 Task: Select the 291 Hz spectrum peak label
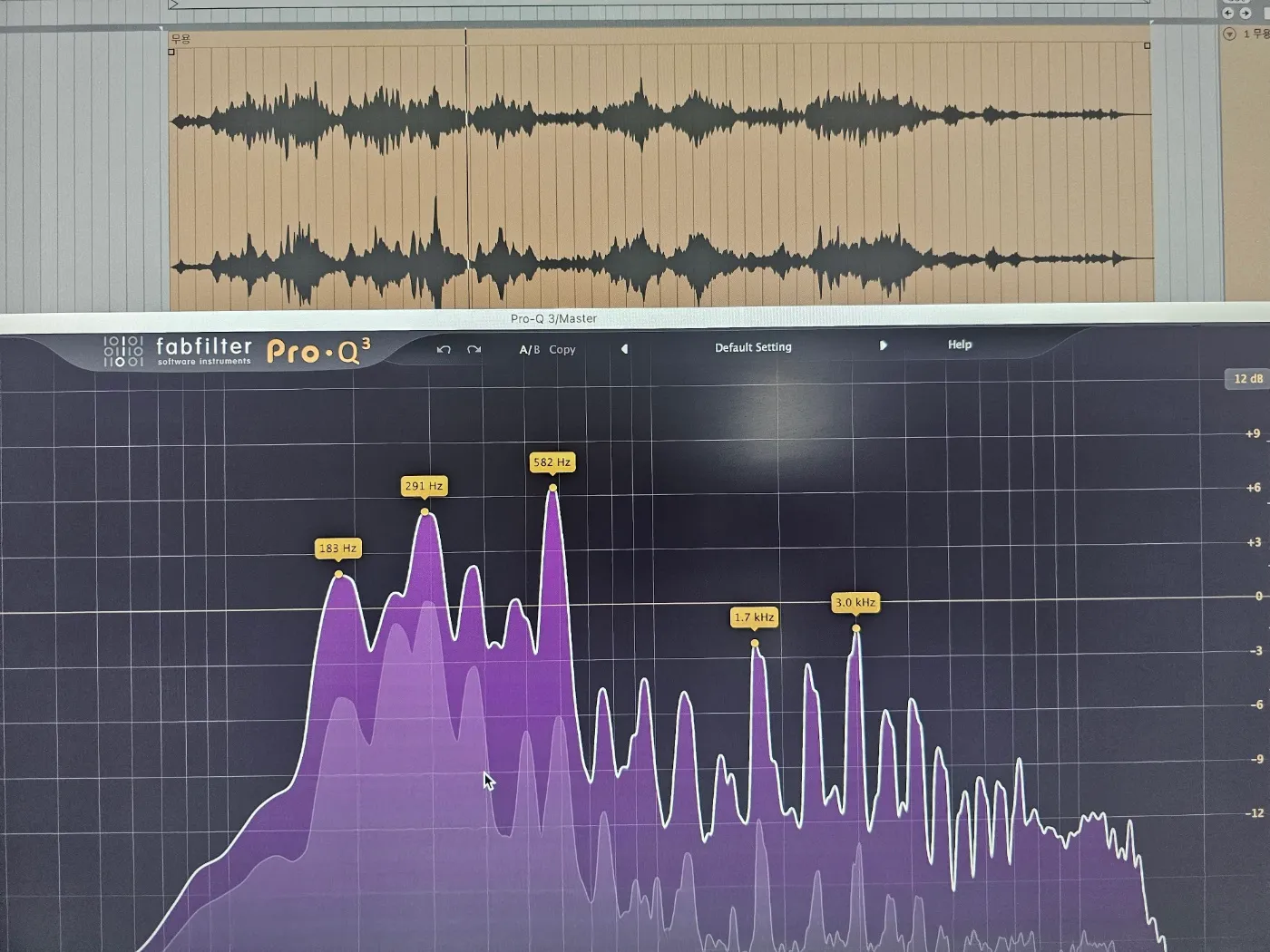coord(424,486)
